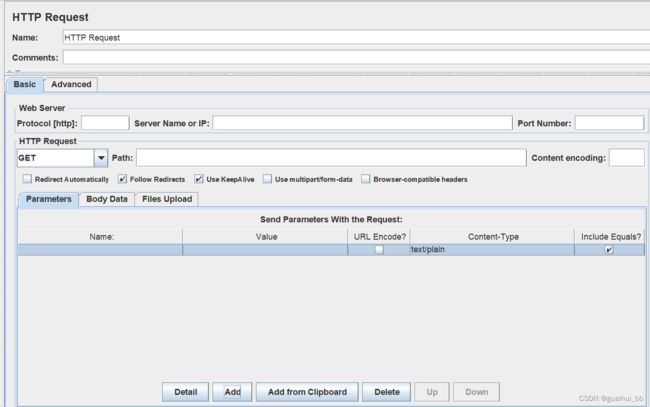Select the Parameters tab

tap(49, 199)
